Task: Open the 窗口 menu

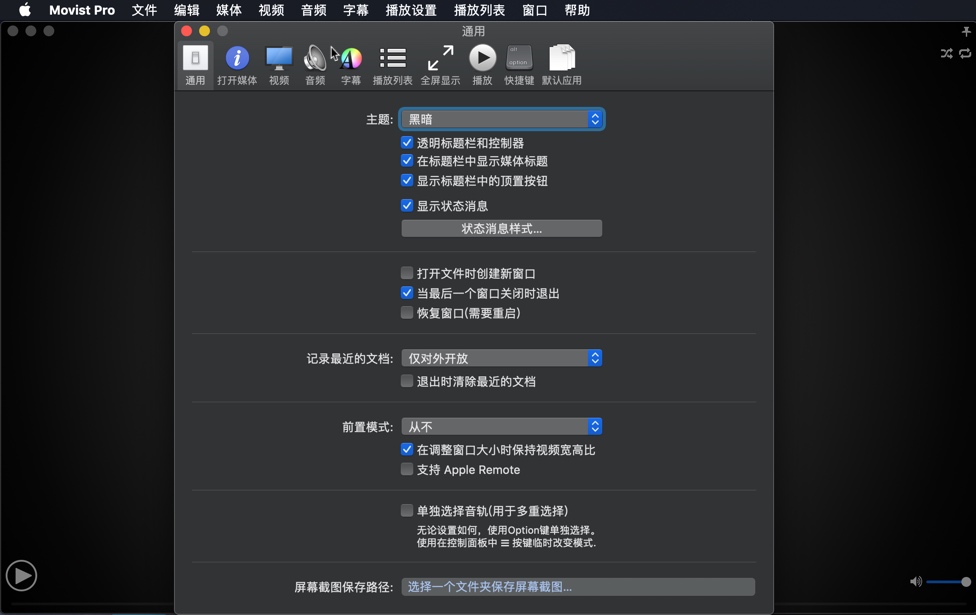Action: coord(535,10)
